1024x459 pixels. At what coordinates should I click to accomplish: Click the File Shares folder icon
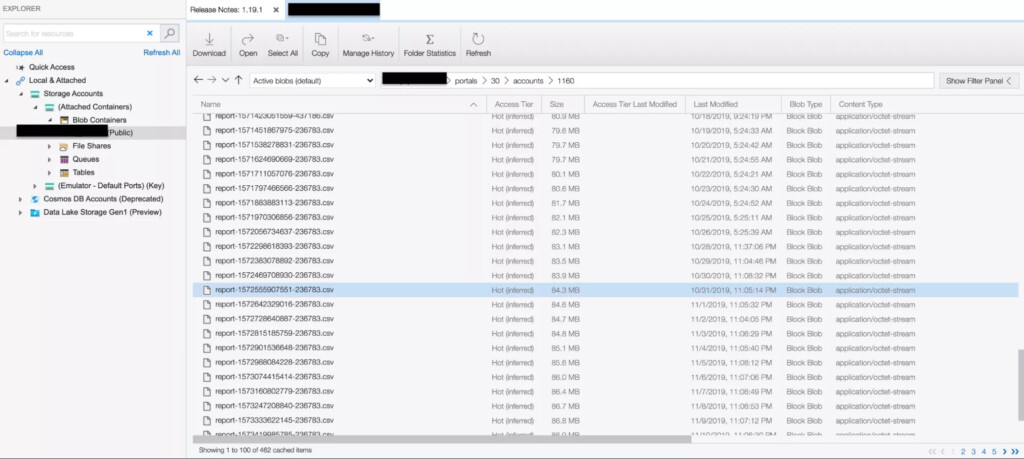(x=63, y=146)
